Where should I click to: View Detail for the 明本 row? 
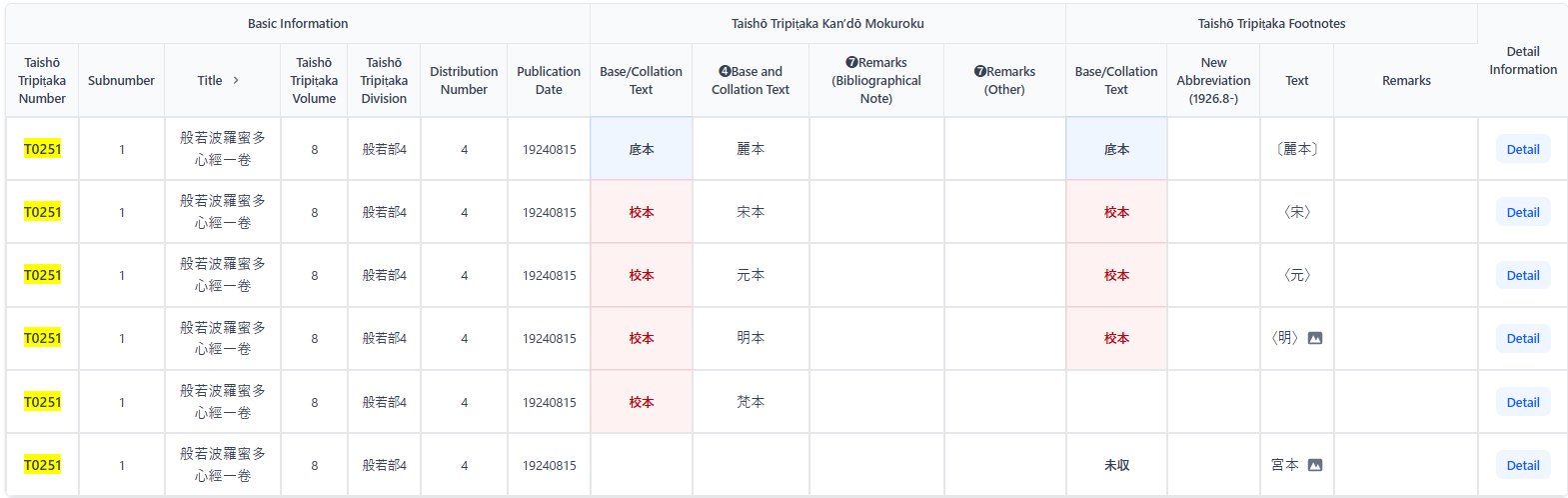[x=1522, y=338]
